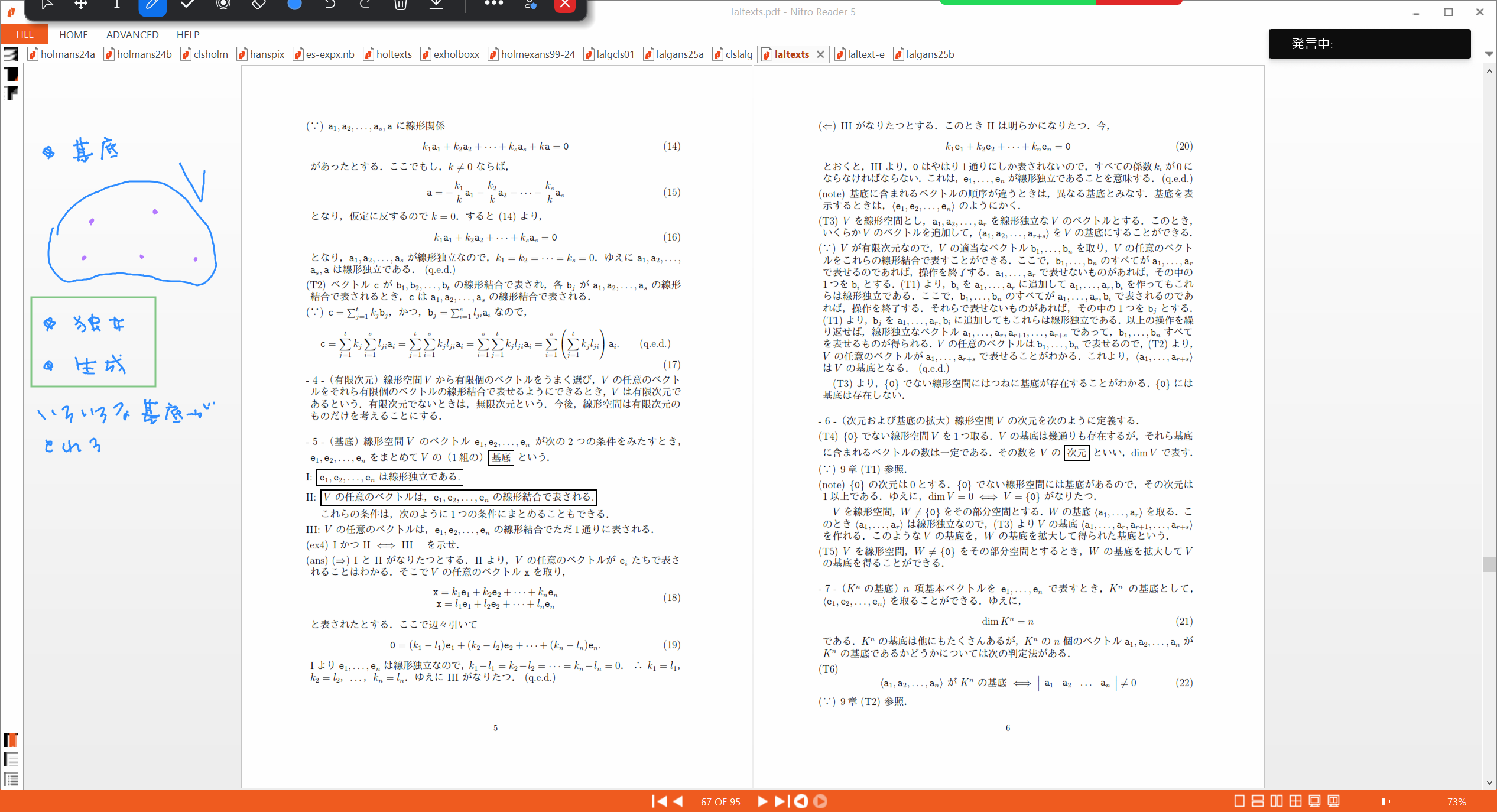Image resolution: width=1497 pixels, height=812 pixels.
Task: Switch to es-expx.nb document tab
Action: point(324,54)
